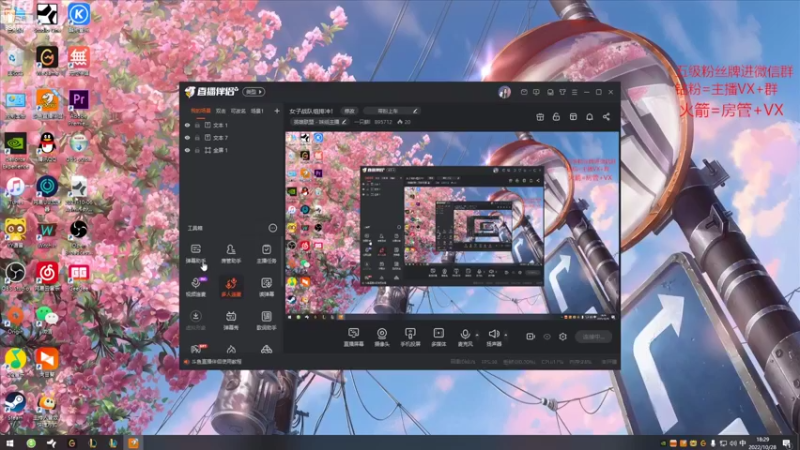This screenshot has height=450, width=800.
Task: Open the 视频连麦 tool
Action: click(x=195, y=287)
